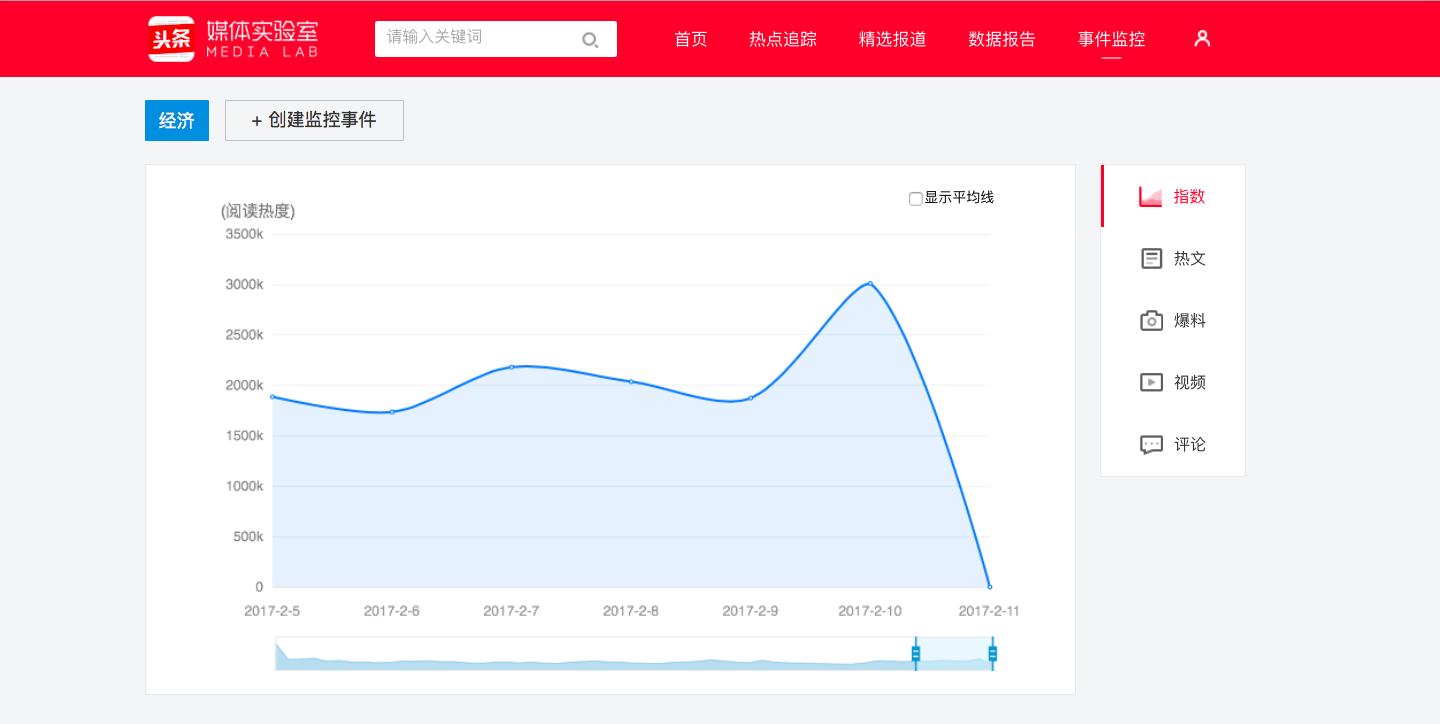
Task: Open the user profile icon
Action: (1201, 38)
